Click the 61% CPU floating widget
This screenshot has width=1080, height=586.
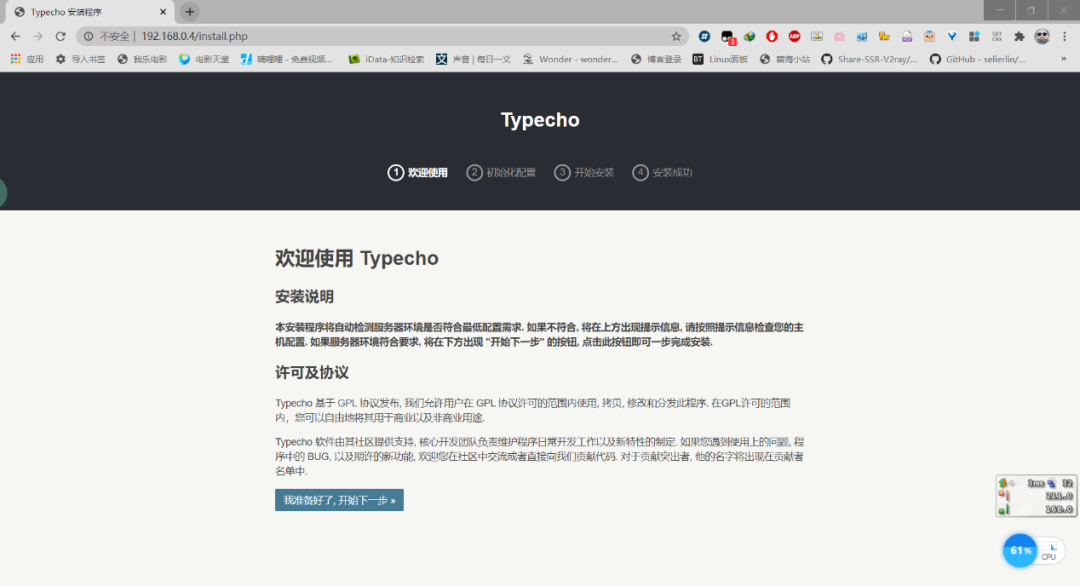[1033, 551]
